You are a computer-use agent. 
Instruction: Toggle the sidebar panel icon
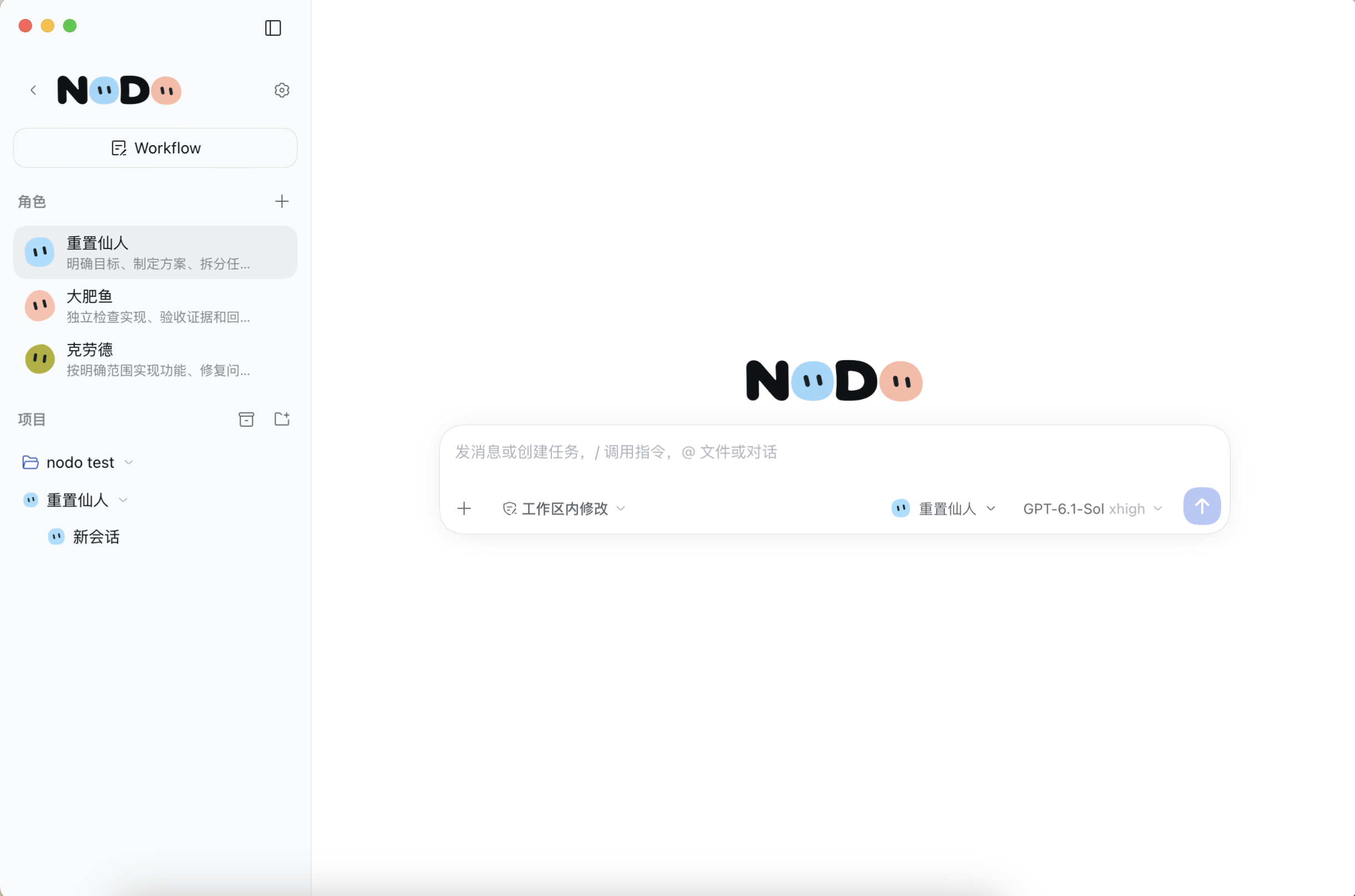[x=273, y=27]
